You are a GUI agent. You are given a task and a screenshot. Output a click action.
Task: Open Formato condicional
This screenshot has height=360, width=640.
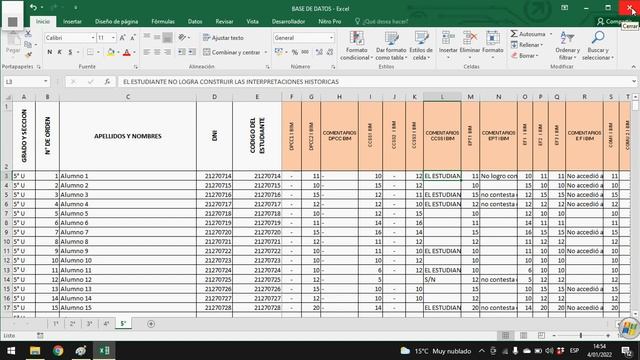click(356, 45)
